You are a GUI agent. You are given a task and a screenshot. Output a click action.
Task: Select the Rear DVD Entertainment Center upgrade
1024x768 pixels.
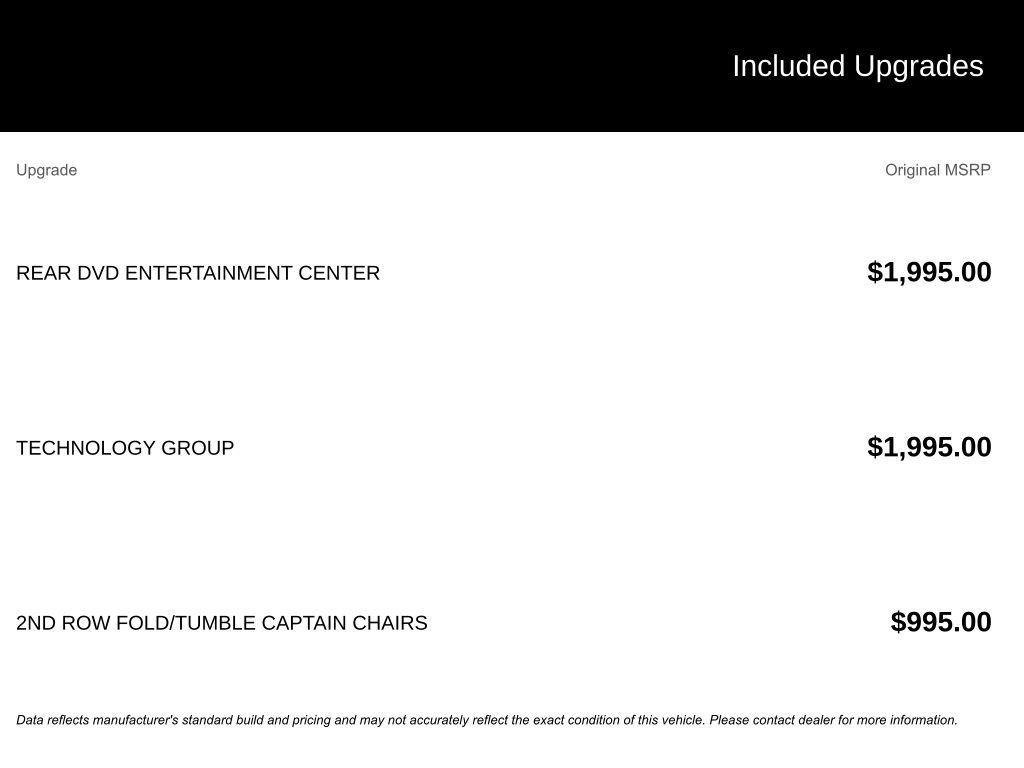pyautogui.click(x=198, y=273)
